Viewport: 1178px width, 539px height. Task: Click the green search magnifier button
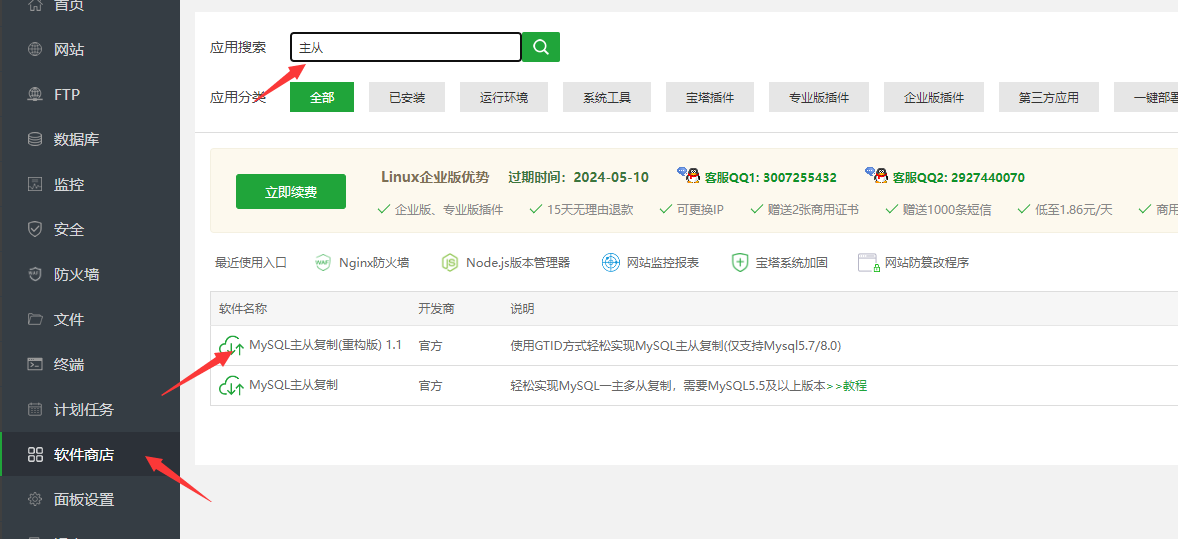coord(541,47)
